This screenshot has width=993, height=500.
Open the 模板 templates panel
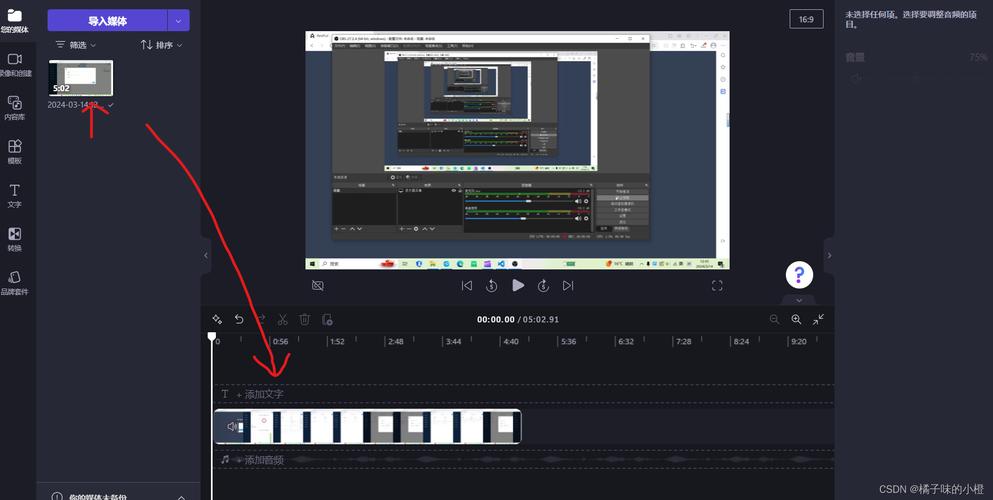pyautogui.click(x=15, y=151)
